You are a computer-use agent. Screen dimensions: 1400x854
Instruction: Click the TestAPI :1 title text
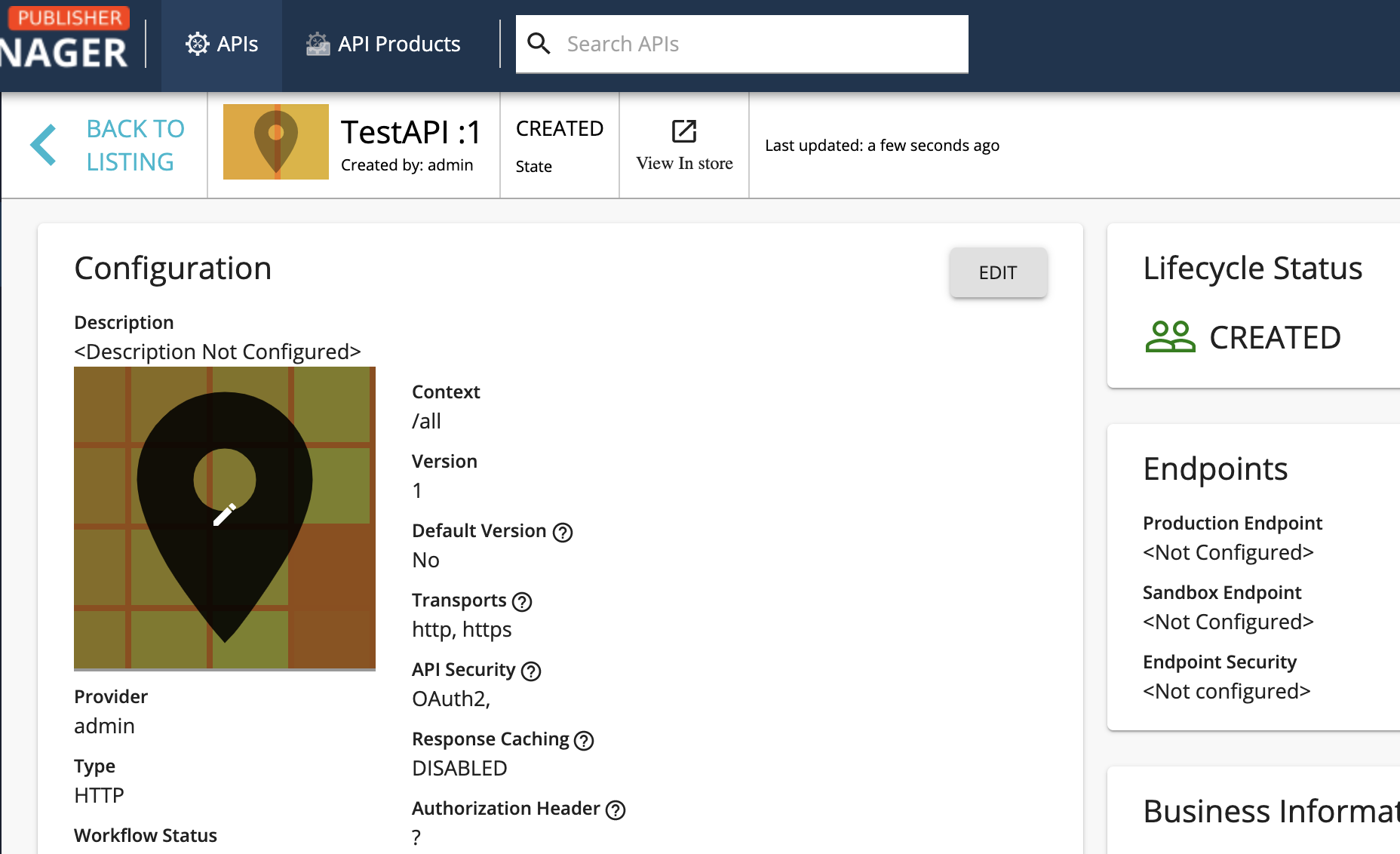click(410, 133)
